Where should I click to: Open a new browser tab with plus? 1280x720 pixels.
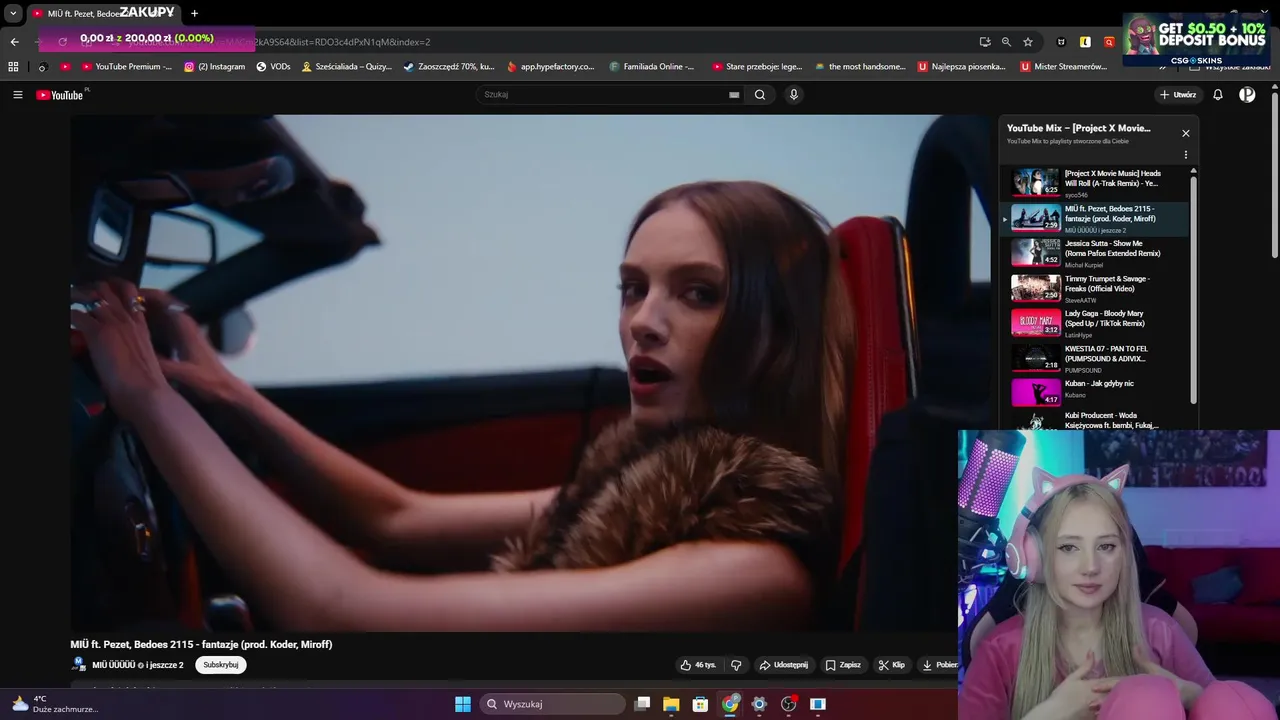[x=194, y=13]
